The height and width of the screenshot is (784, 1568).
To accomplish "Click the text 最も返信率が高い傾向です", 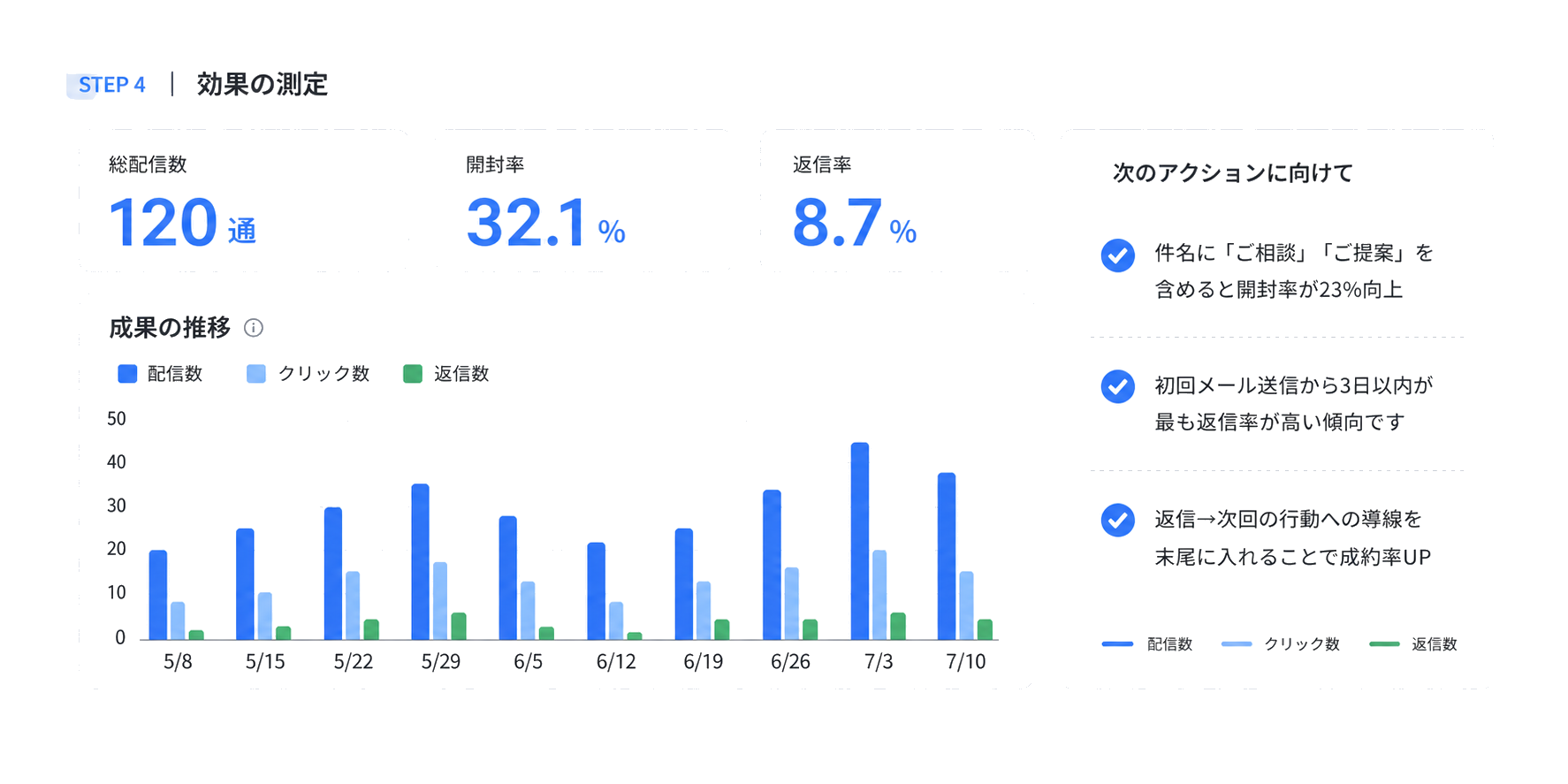I will pyautogui.click(x=1280, y=422).
